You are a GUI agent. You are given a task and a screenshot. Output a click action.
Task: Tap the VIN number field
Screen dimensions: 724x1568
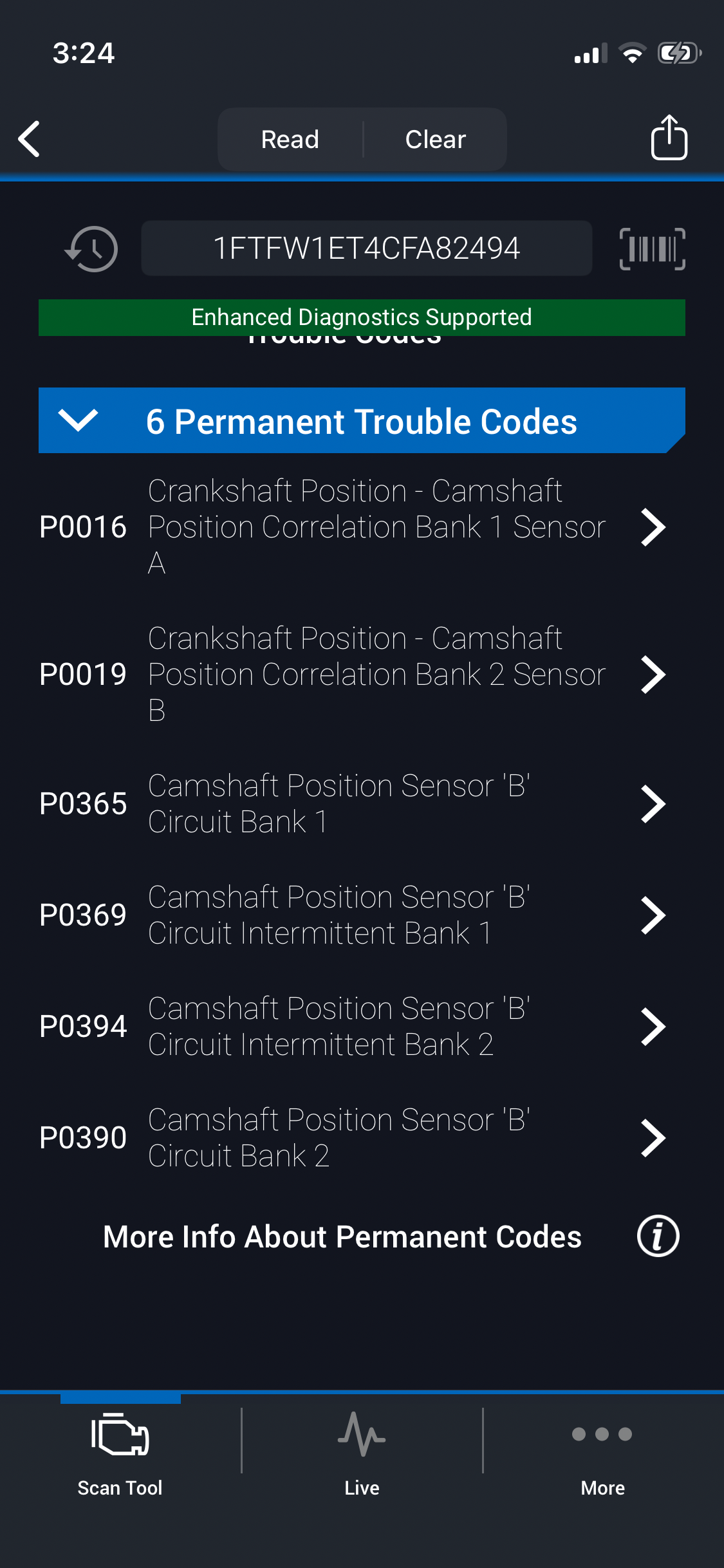(366, 248)
